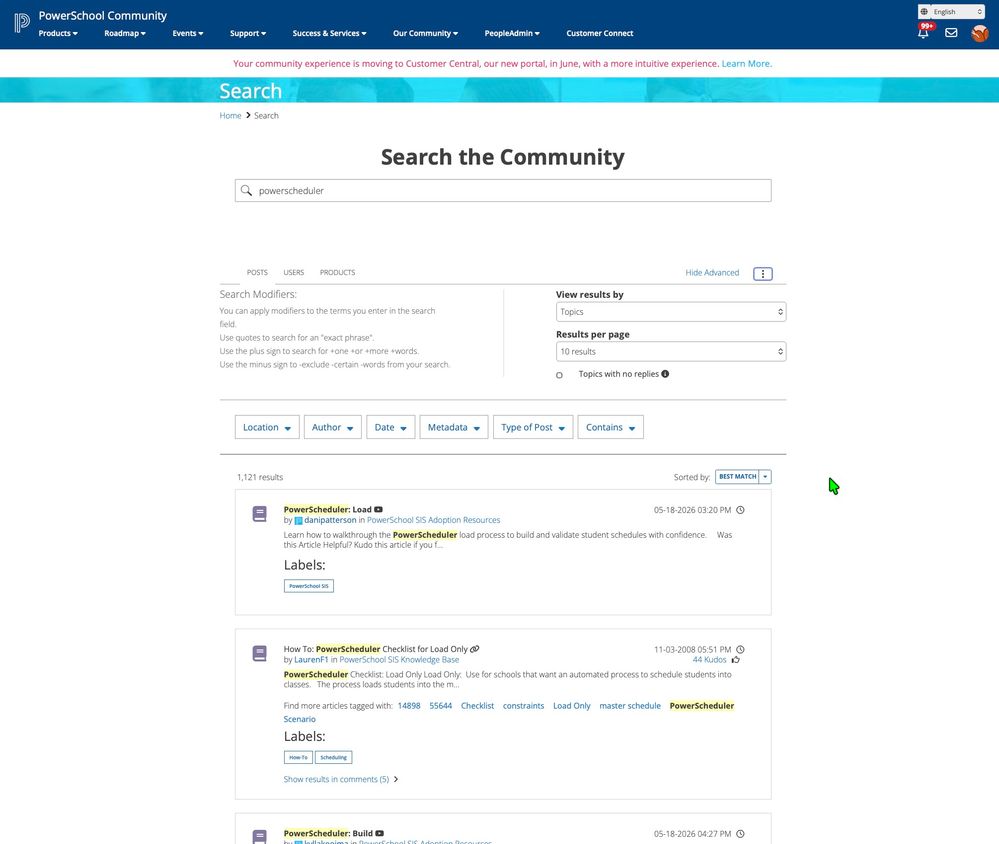Click the Learn More link
This screenshot has width=999, height=844.
click(746, 64)
